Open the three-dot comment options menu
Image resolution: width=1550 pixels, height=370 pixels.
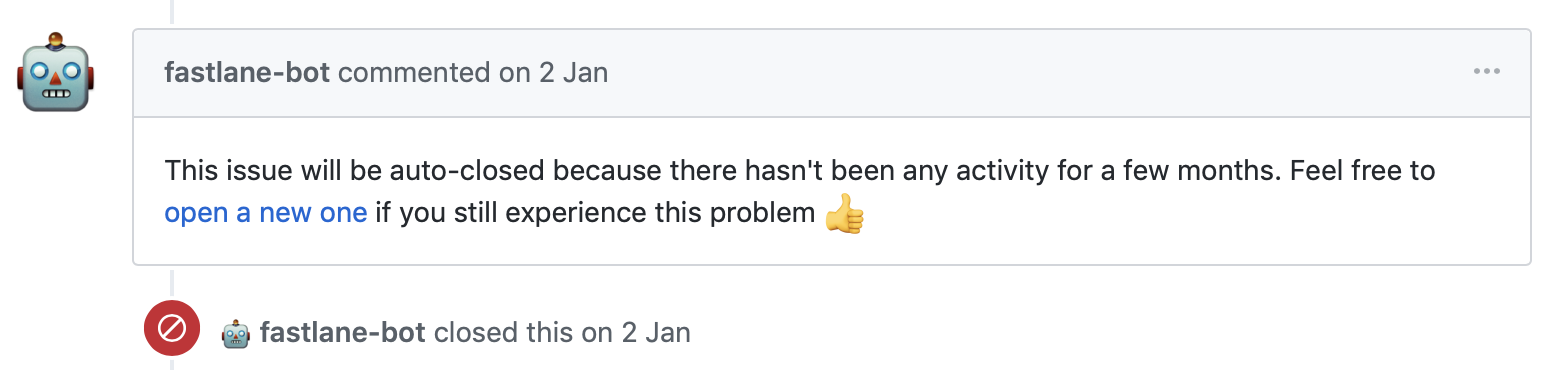(1486, 72)
